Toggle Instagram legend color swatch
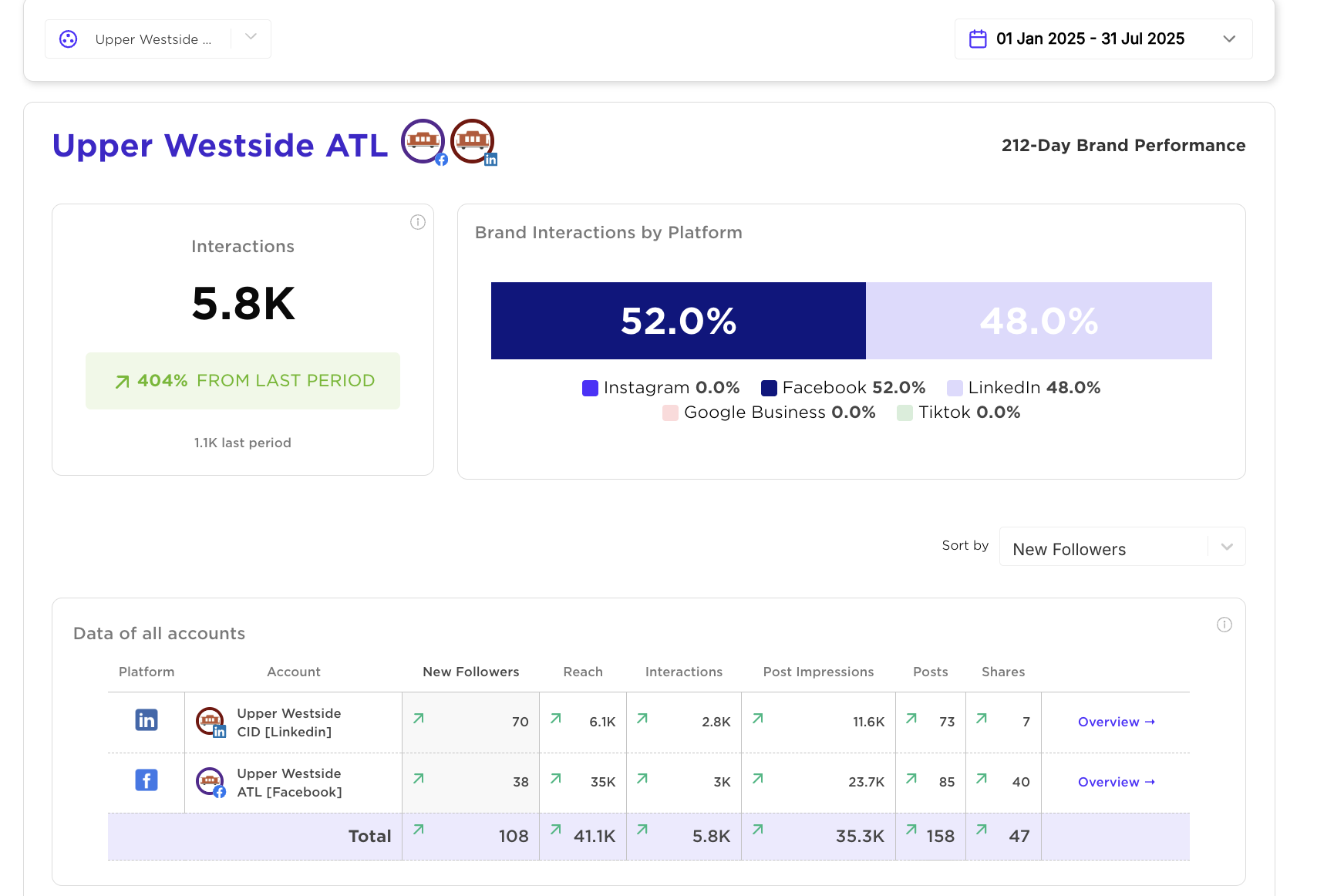This screenshot has width=1334, height=896. 590,388
